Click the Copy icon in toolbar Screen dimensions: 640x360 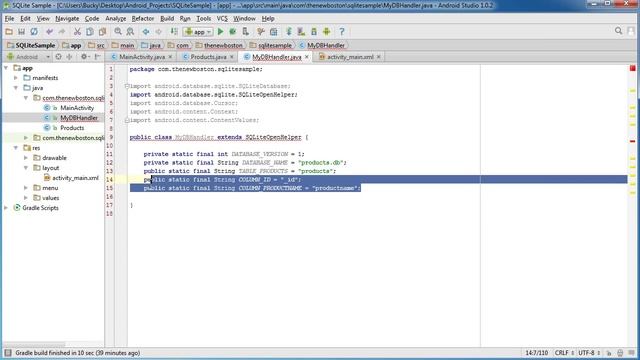point(90,31)
